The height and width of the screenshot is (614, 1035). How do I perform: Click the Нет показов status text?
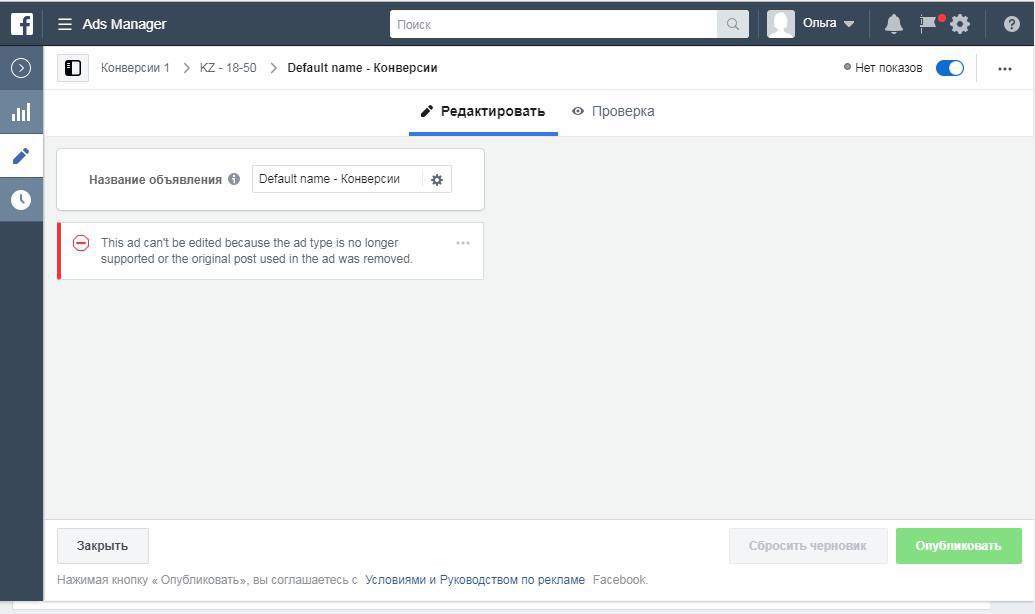click(x=888, y=68)
